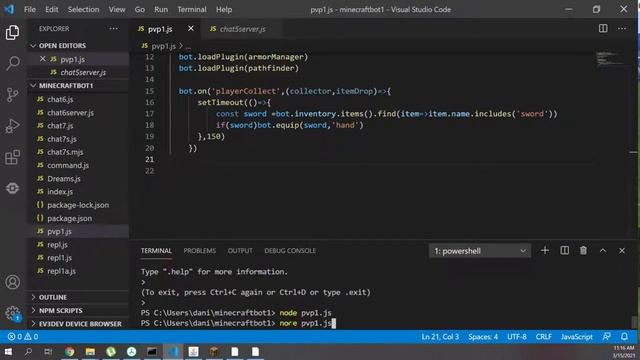Select the Terminal panel tab
This screenshot has height=360, width=640.
(156, 251)
